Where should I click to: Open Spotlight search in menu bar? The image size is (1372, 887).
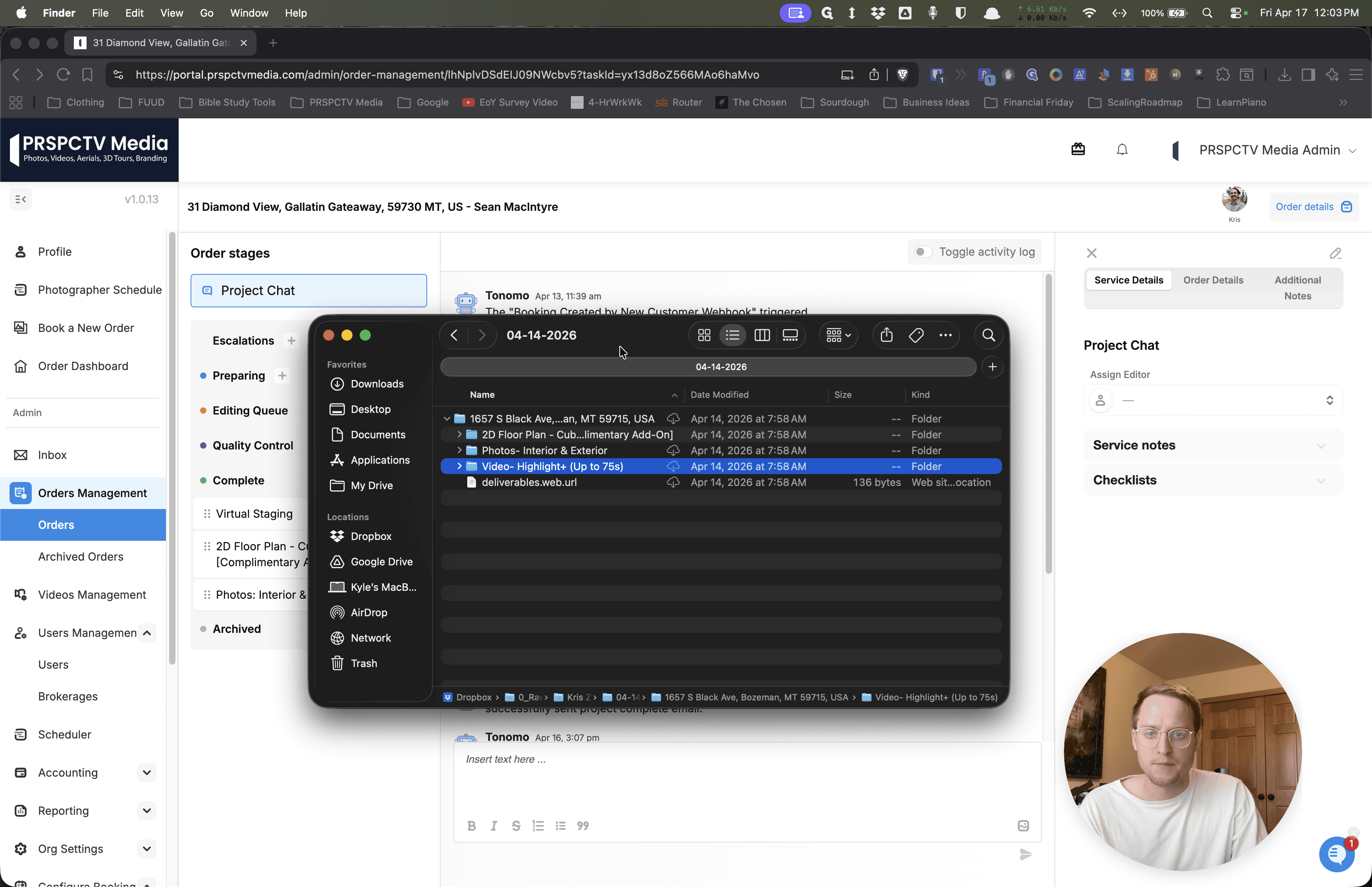point(1207,13)
